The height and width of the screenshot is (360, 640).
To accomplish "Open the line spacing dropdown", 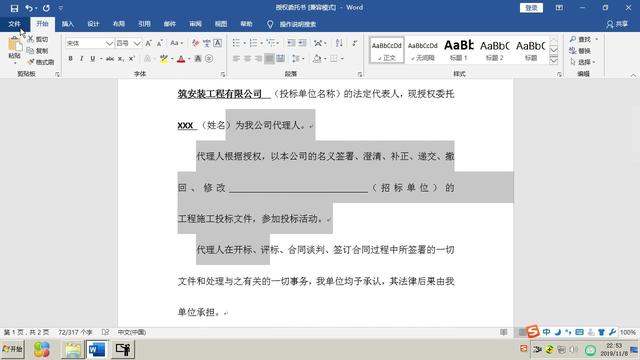I will (x=298, y=59).
